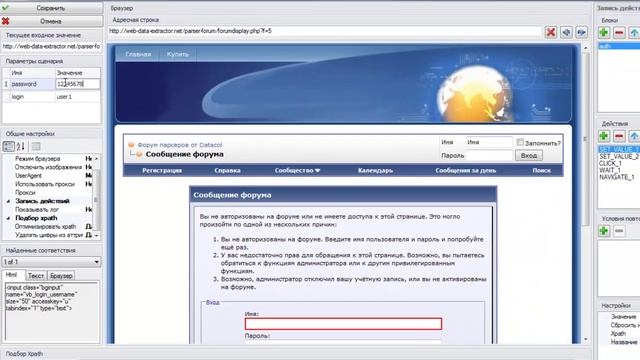This screenshot has height=360, width=640.
Task: Open Справка in forum navbar
Action: [227, 171]
